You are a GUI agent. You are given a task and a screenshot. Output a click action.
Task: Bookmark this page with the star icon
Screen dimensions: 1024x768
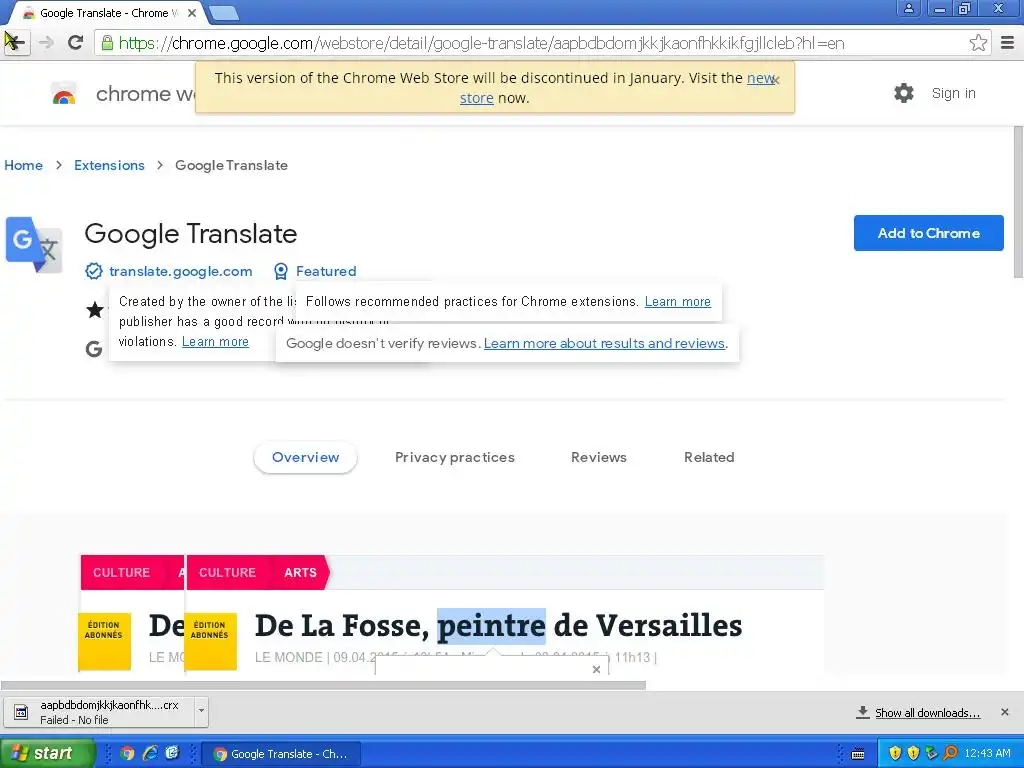978,43
